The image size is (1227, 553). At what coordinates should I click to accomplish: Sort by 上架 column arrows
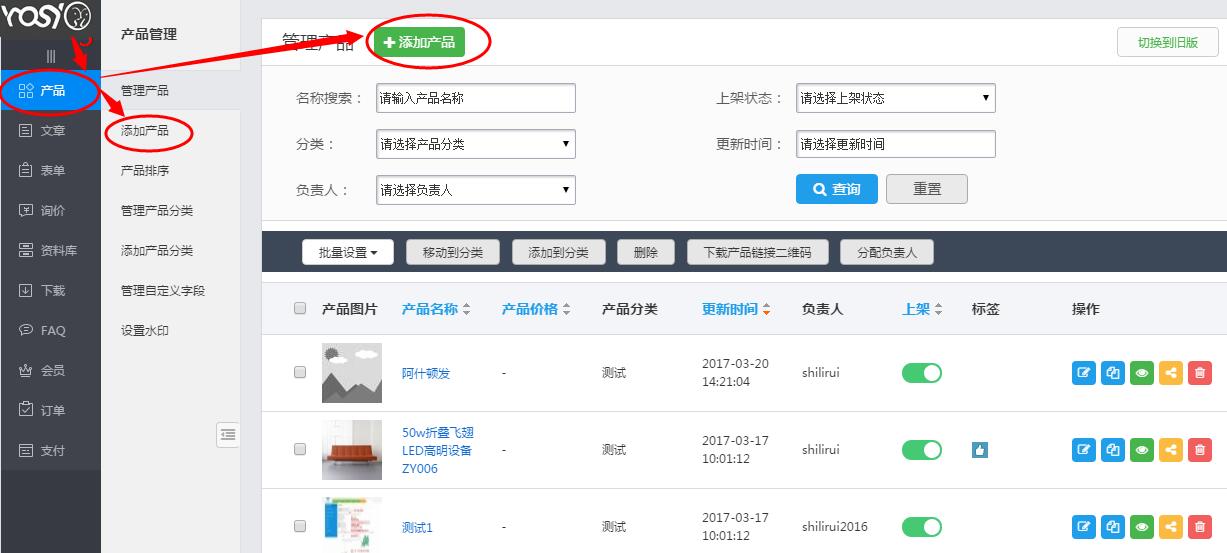938,310
